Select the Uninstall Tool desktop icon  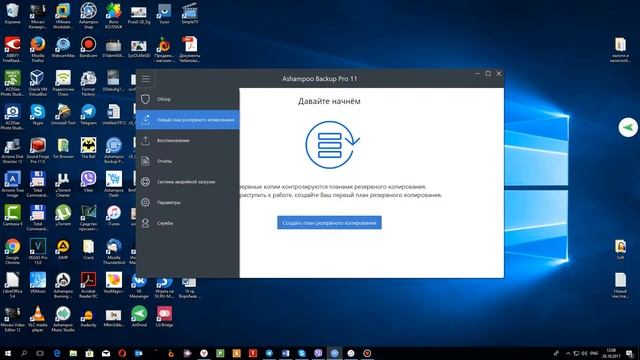[63, 115]
